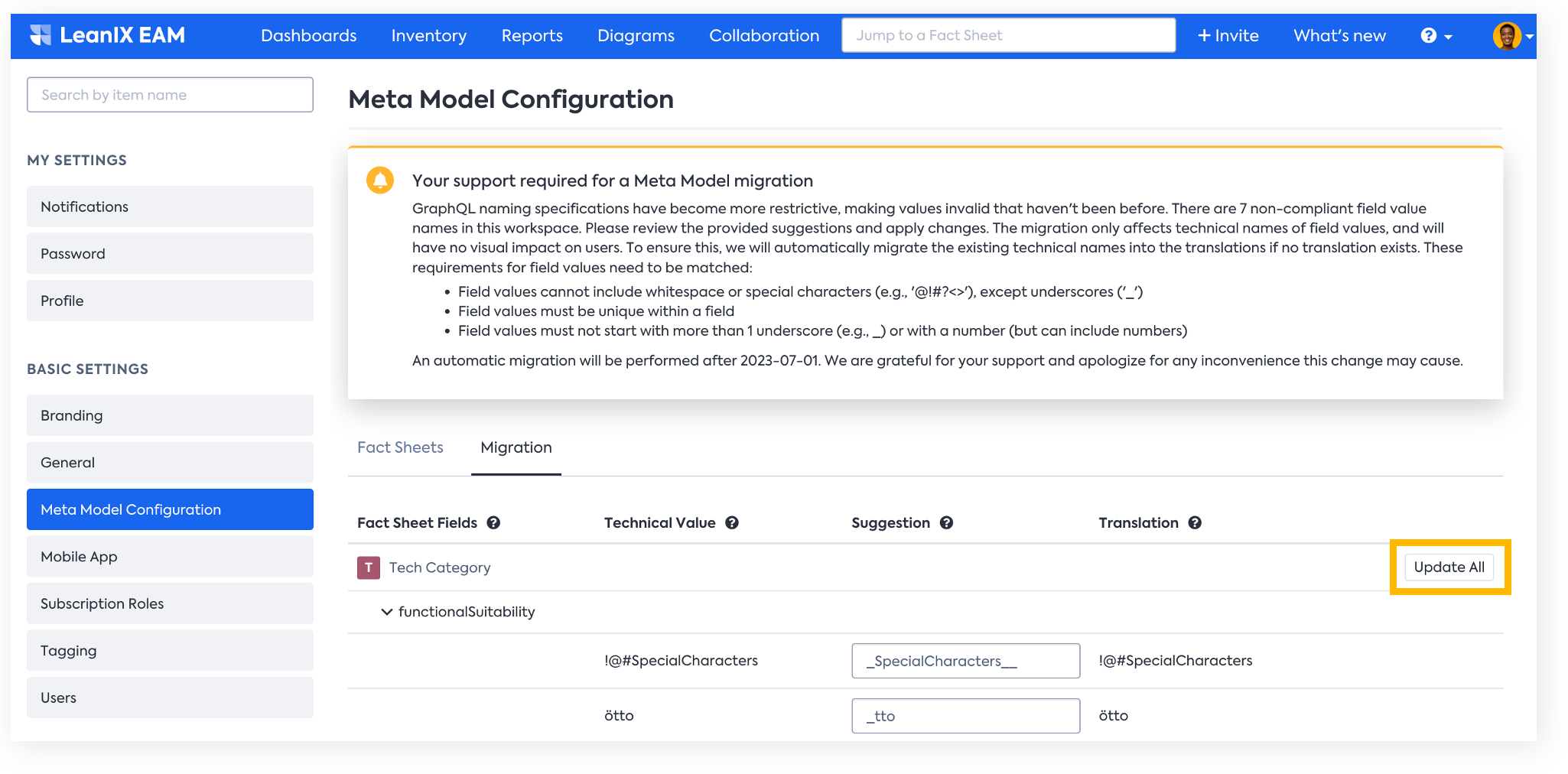This screenshot has width=1568, height=774.
Task: Open General settings
Action: [170, 463]
